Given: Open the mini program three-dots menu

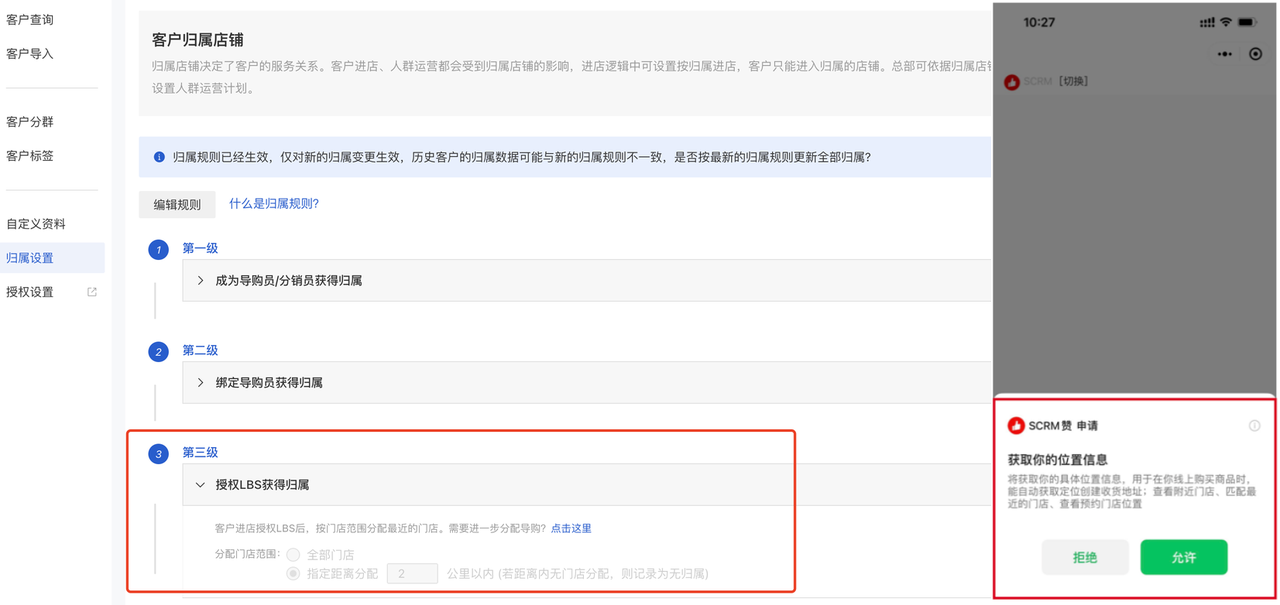Looking at the screenshot, I should (1225, 54).
